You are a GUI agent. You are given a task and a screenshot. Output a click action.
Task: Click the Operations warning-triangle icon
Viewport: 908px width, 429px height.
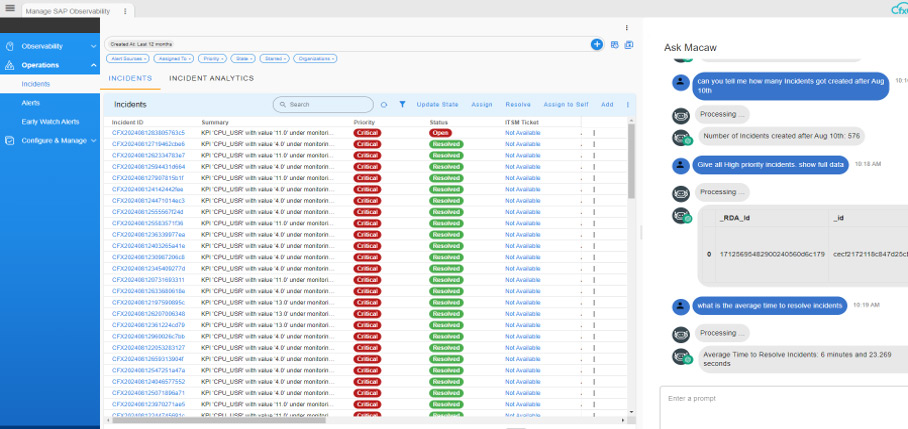(x=9, y=65)
